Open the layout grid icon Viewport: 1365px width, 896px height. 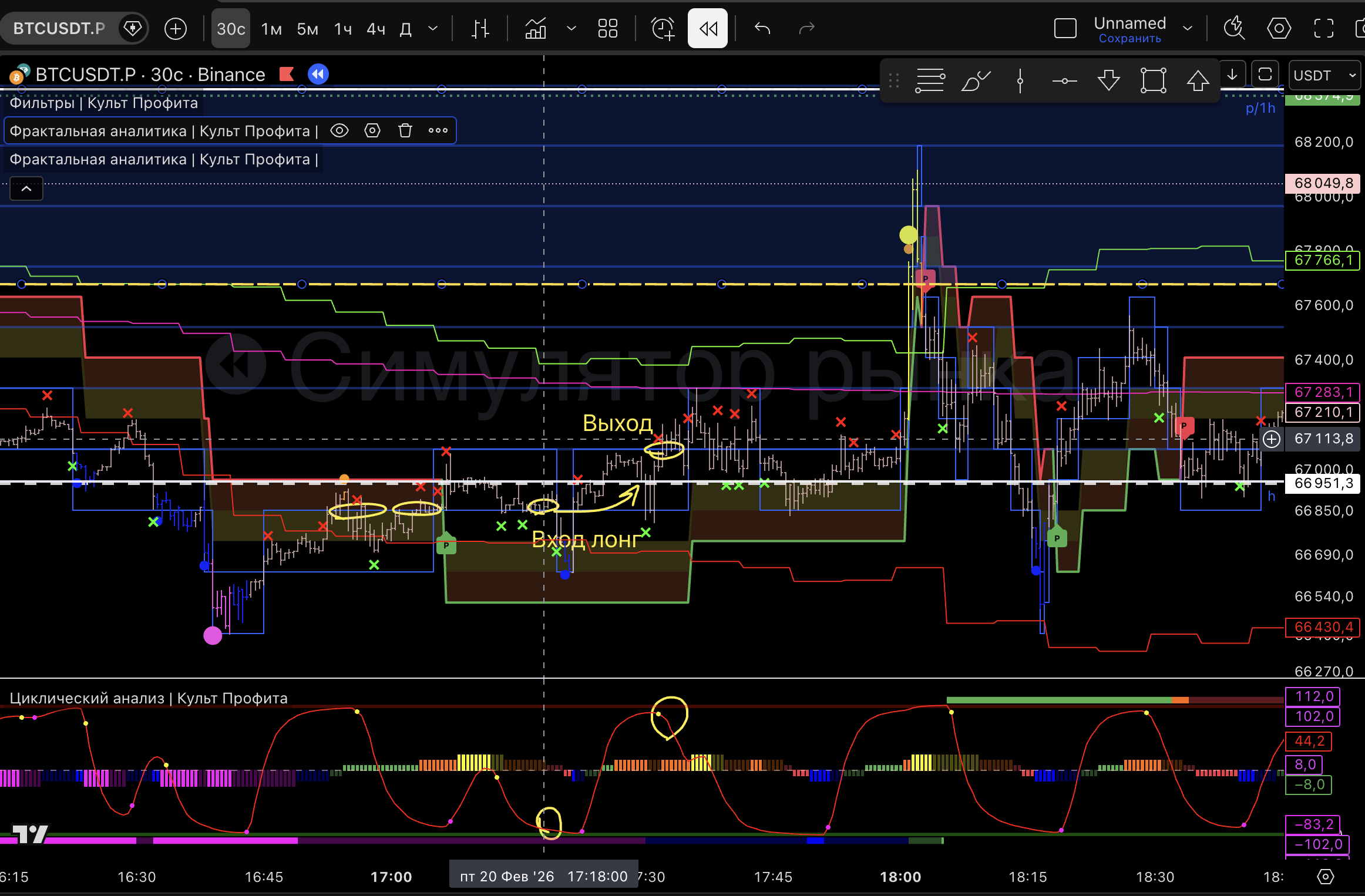[607, 28]
